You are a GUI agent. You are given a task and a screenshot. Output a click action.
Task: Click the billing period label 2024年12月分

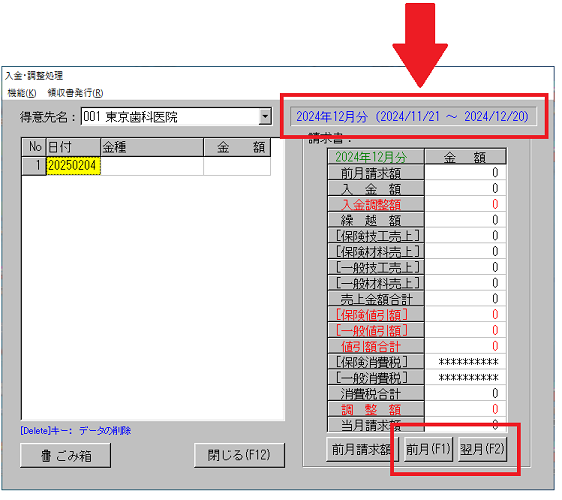pos(413,116)
